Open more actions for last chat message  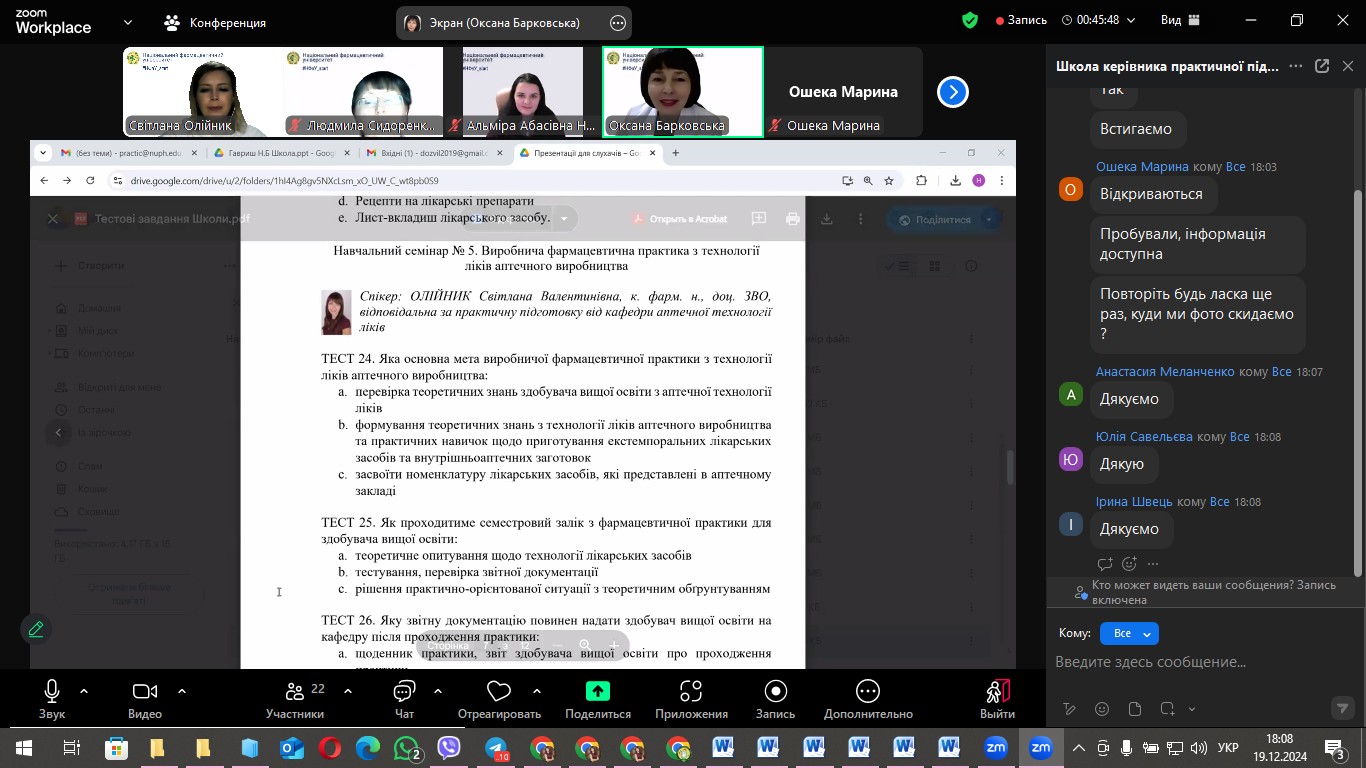tap(1153, 564)
